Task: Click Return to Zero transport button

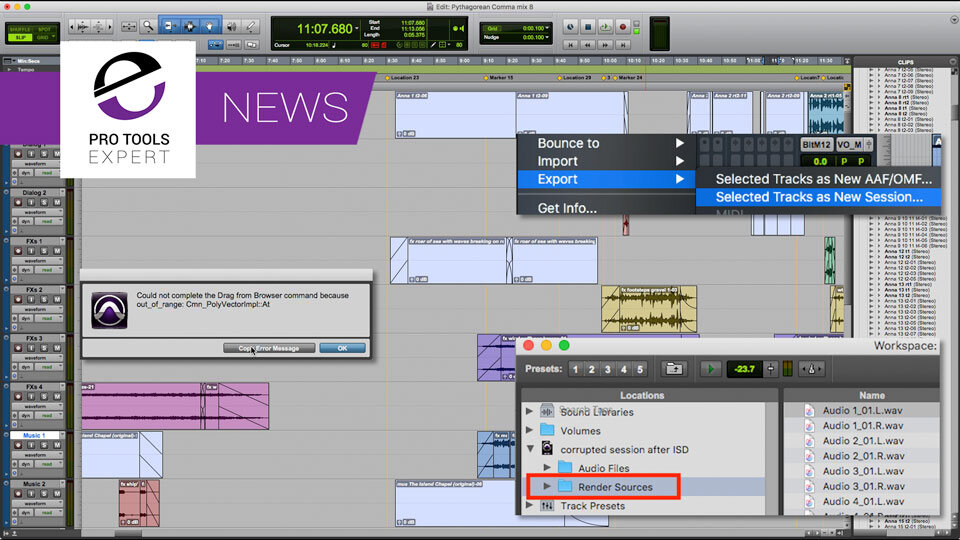Action: pyautogui.click(x=570, y=45)
